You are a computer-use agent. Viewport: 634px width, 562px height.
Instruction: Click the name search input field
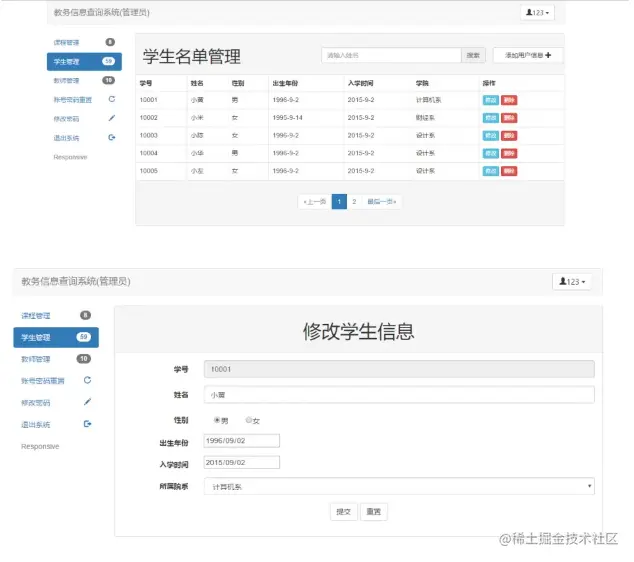coord(391,55)
